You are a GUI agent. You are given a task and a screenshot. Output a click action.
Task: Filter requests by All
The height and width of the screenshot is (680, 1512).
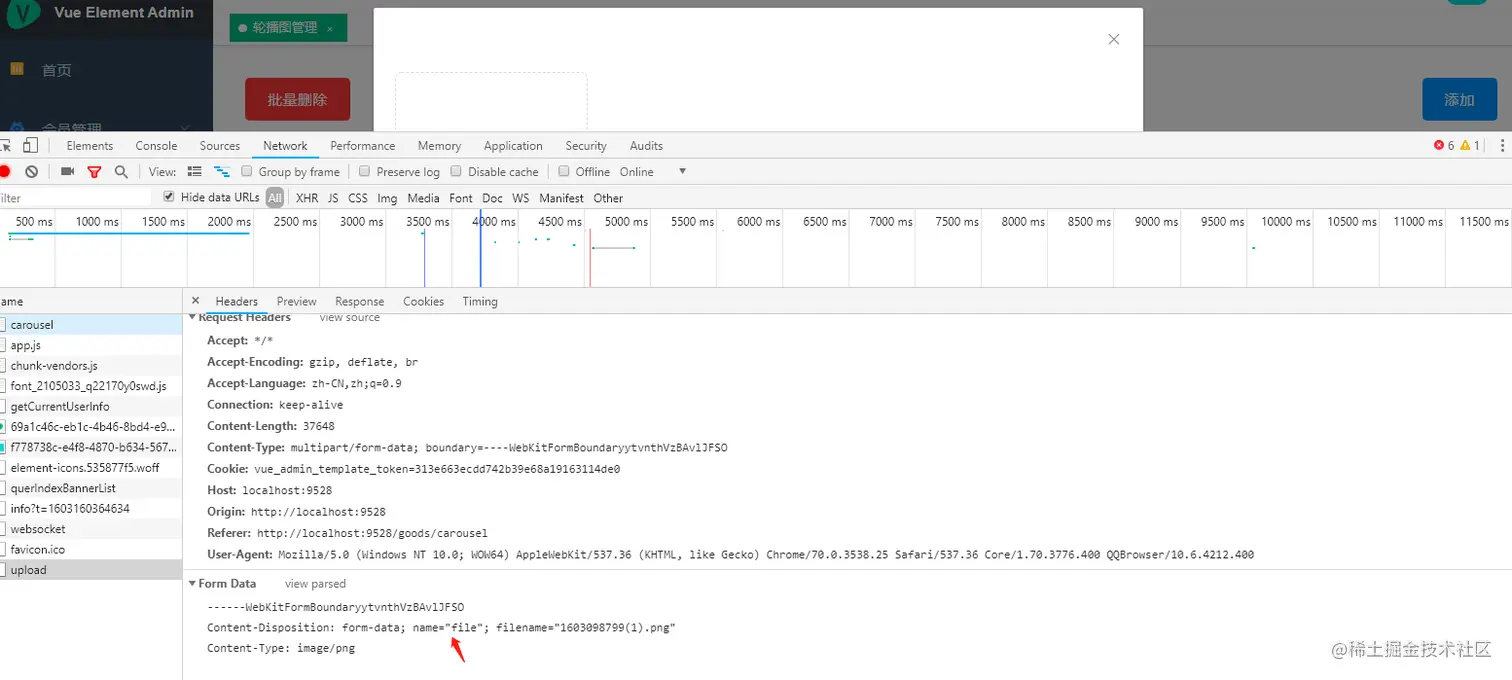tap(275, 198)
